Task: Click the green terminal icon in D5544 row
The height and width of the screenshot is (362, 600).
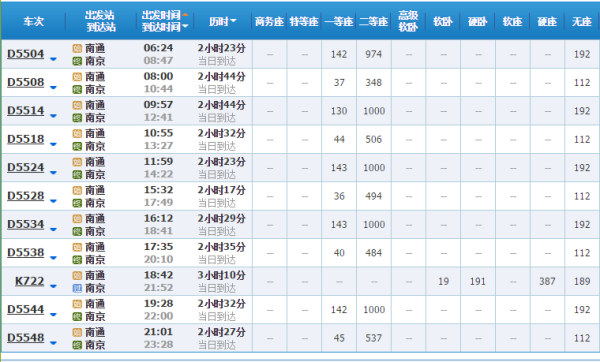Action: pos(77,317)
